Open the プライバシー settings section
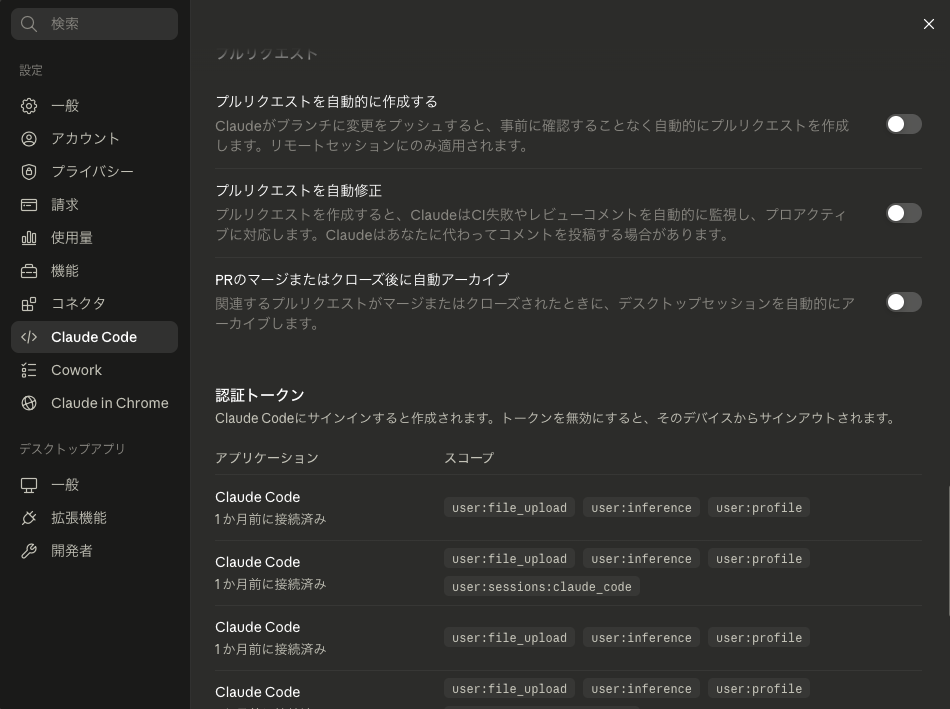Image resolution: width=950 pixels, height=709 pixels. (95, 172)
